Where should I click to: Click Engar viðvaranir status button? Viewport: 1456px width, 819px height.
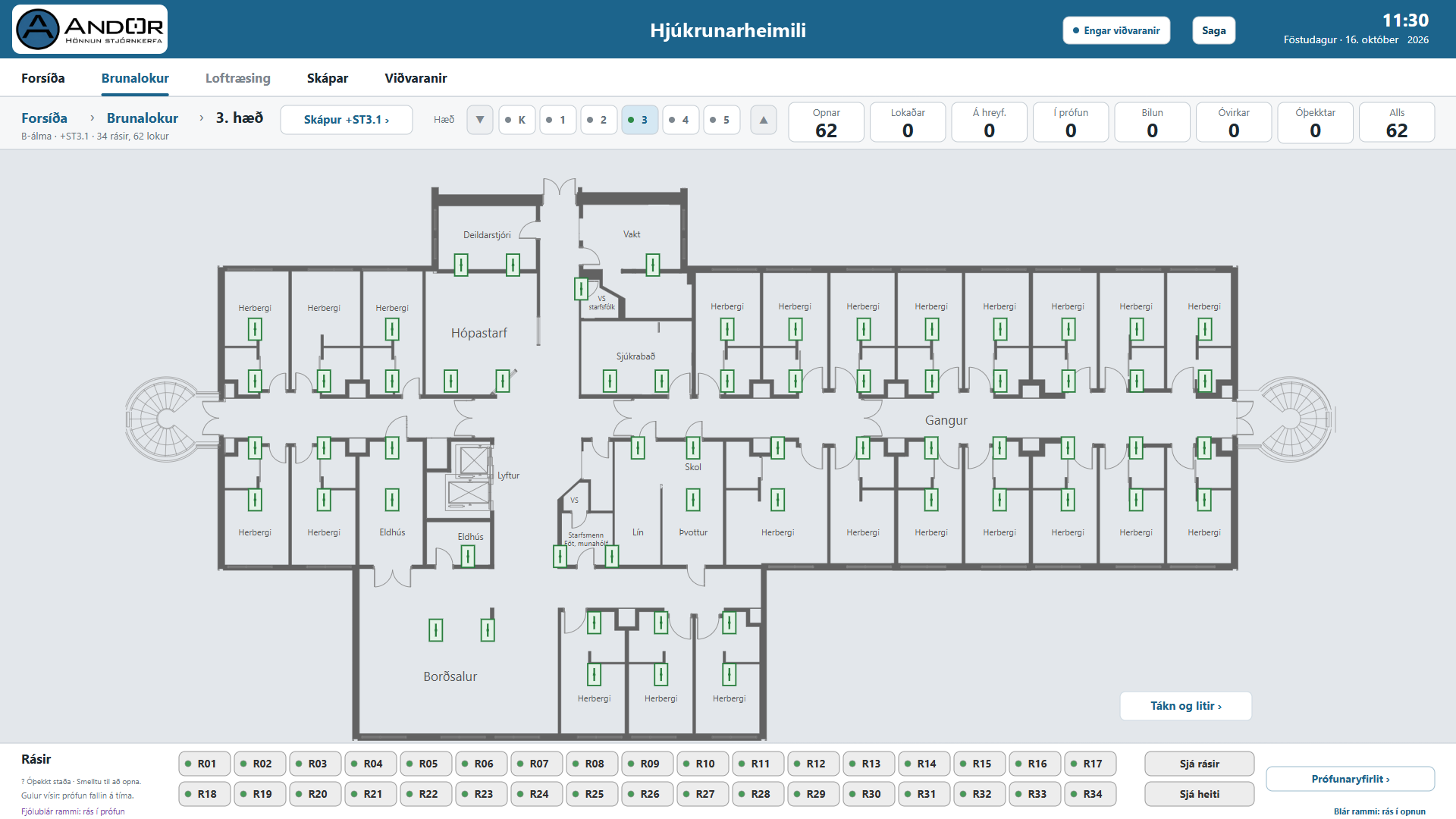(x=1116, y=30)
